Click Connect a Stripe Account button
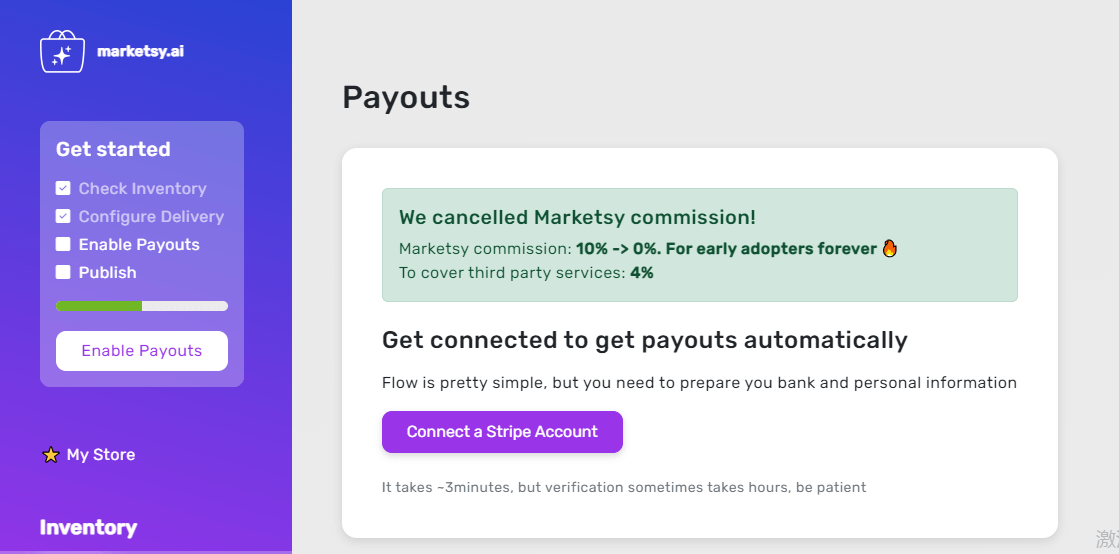This screenshot has width=1119, height=554. [502, 432]
